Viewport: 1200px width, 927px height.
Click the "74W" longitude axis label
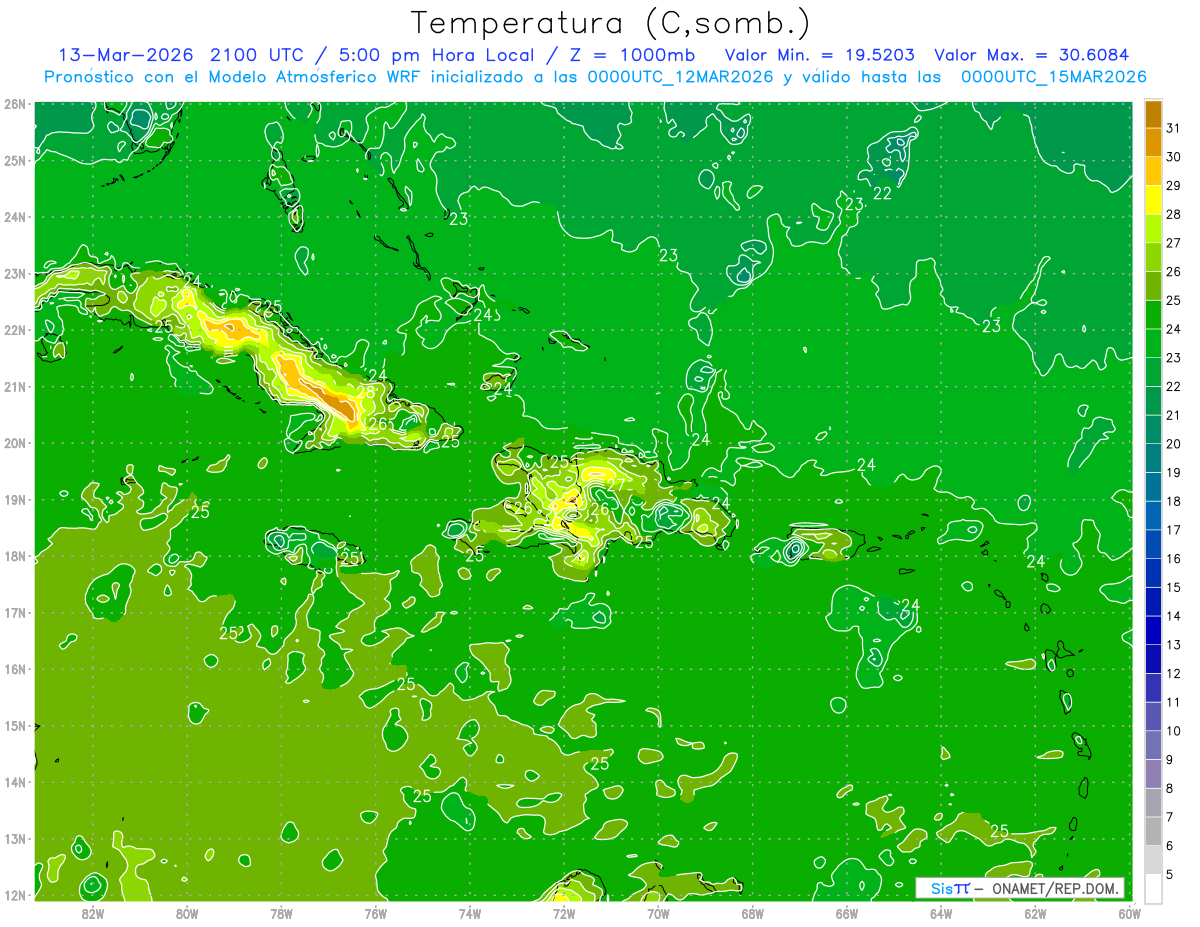pos(469,912)
